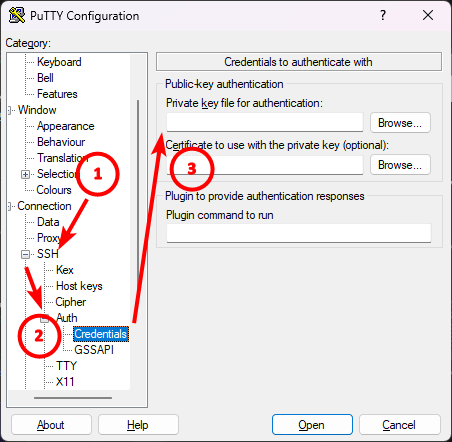The image size is (452, 442).
Task: Go to Host keys settings
Action: click(x=79, y=286)
